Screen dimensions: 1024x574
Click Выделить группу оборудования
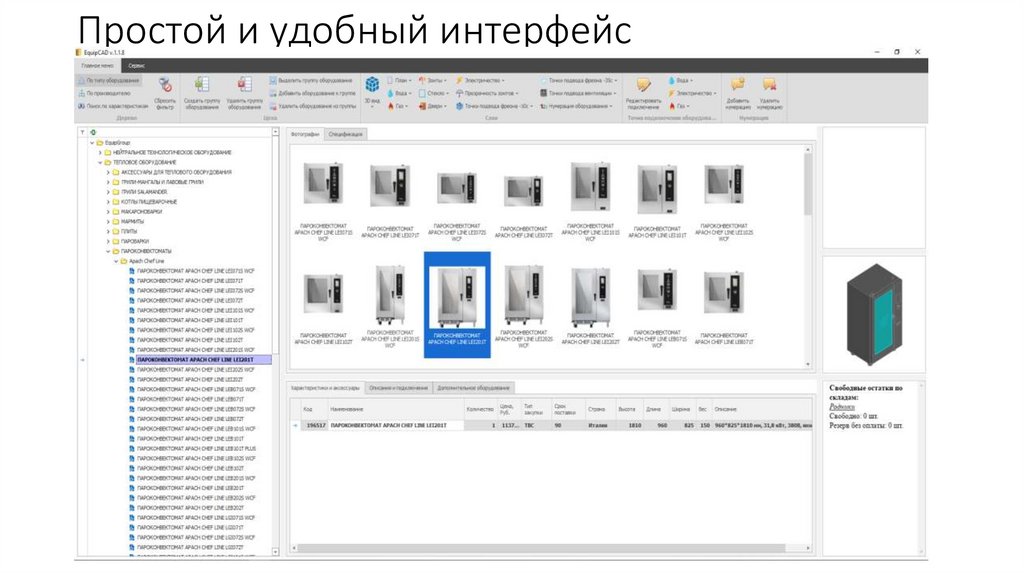pos(311,80)
